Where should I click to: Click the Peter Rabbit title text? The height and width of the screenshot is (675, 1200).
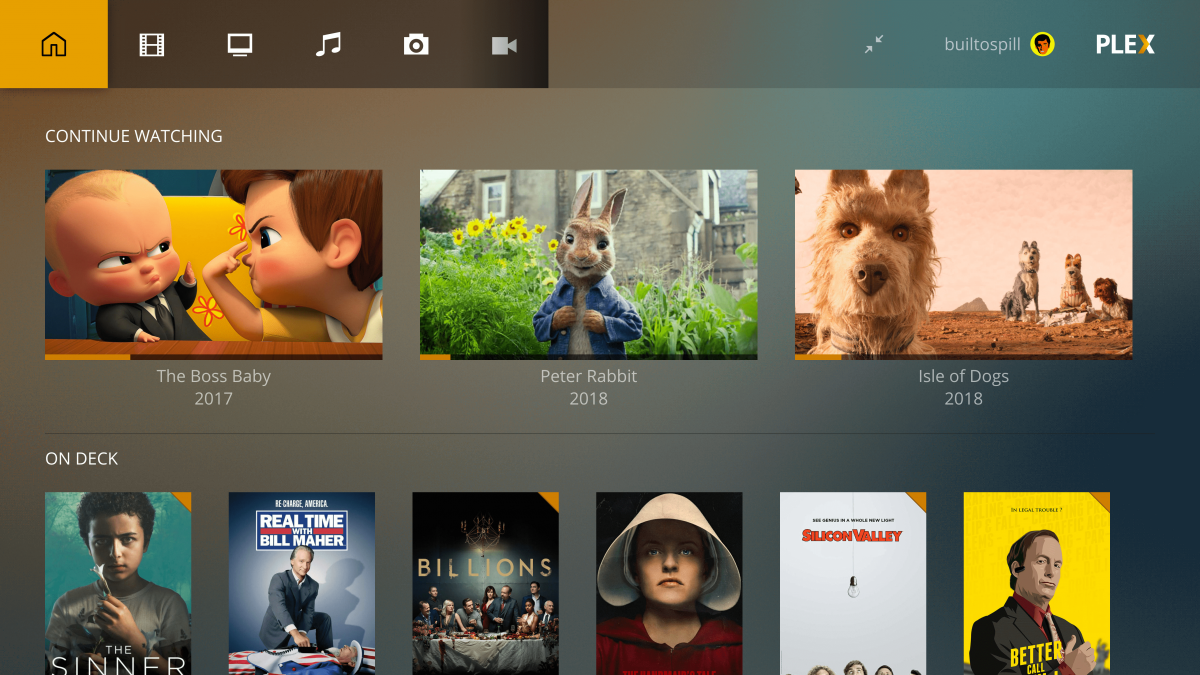(589, 377)
